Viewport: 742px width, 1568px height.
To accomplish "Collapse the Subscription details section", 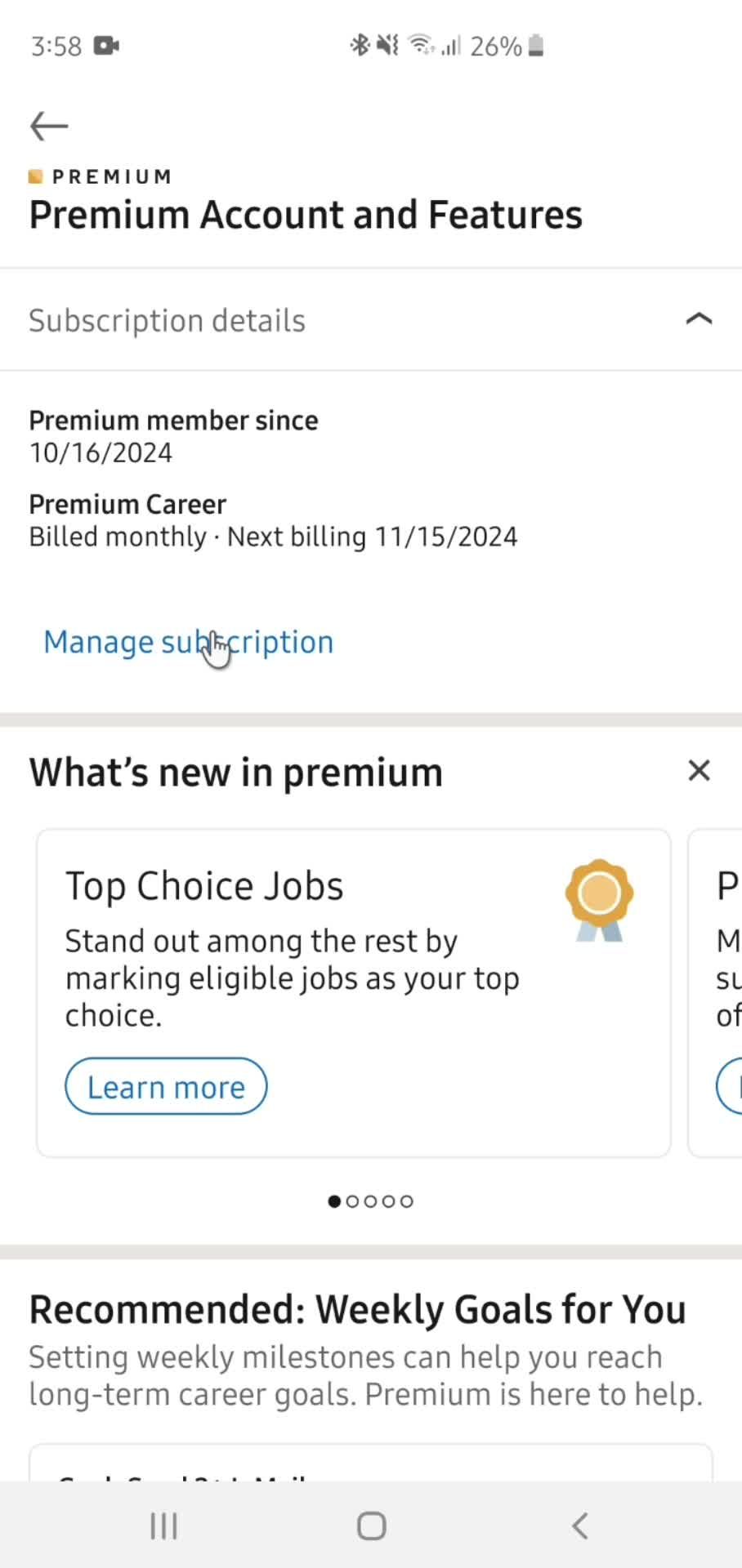I will pos(699,319).
